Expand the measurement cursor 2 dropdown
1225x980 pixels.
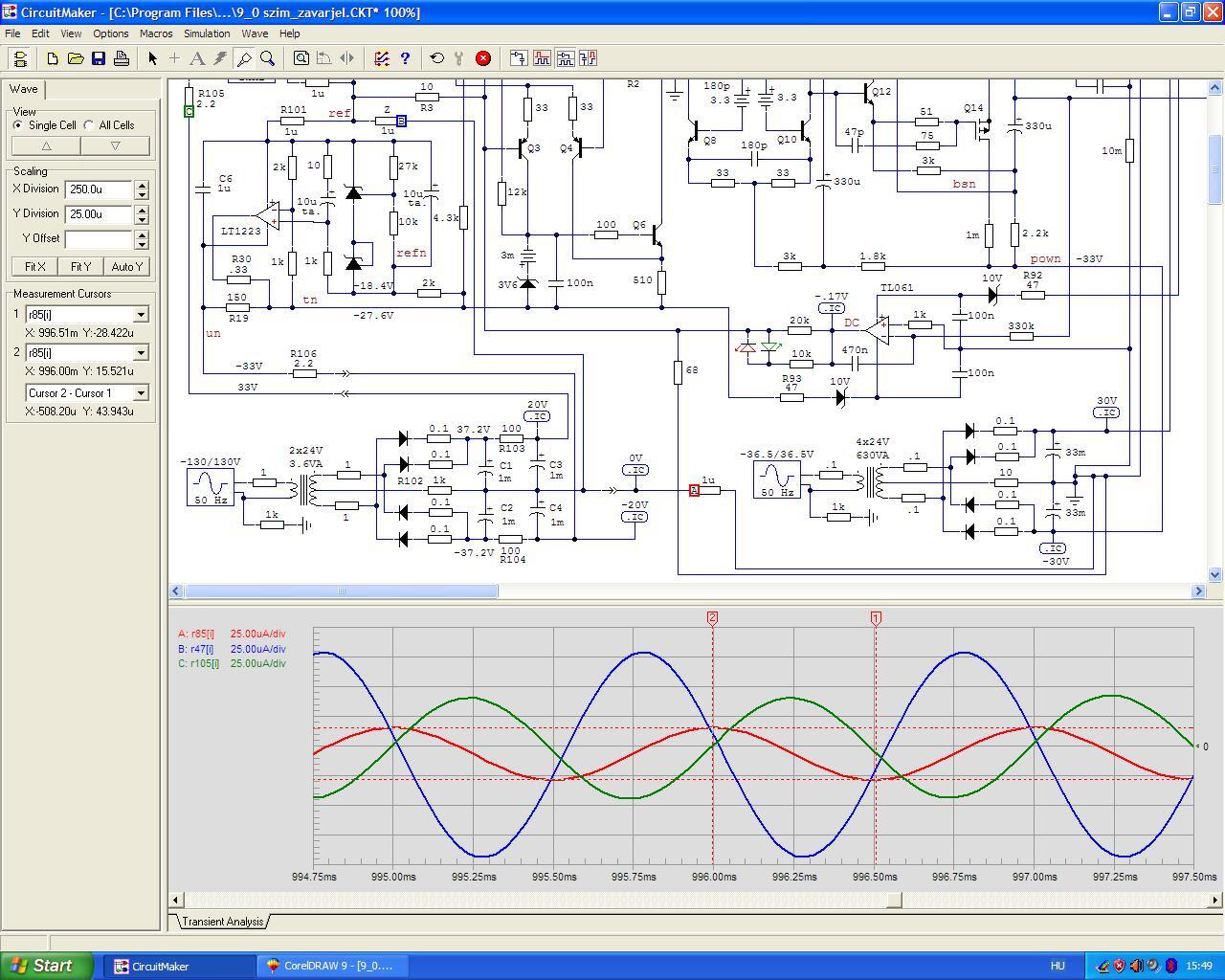click(x=141, y=353)
